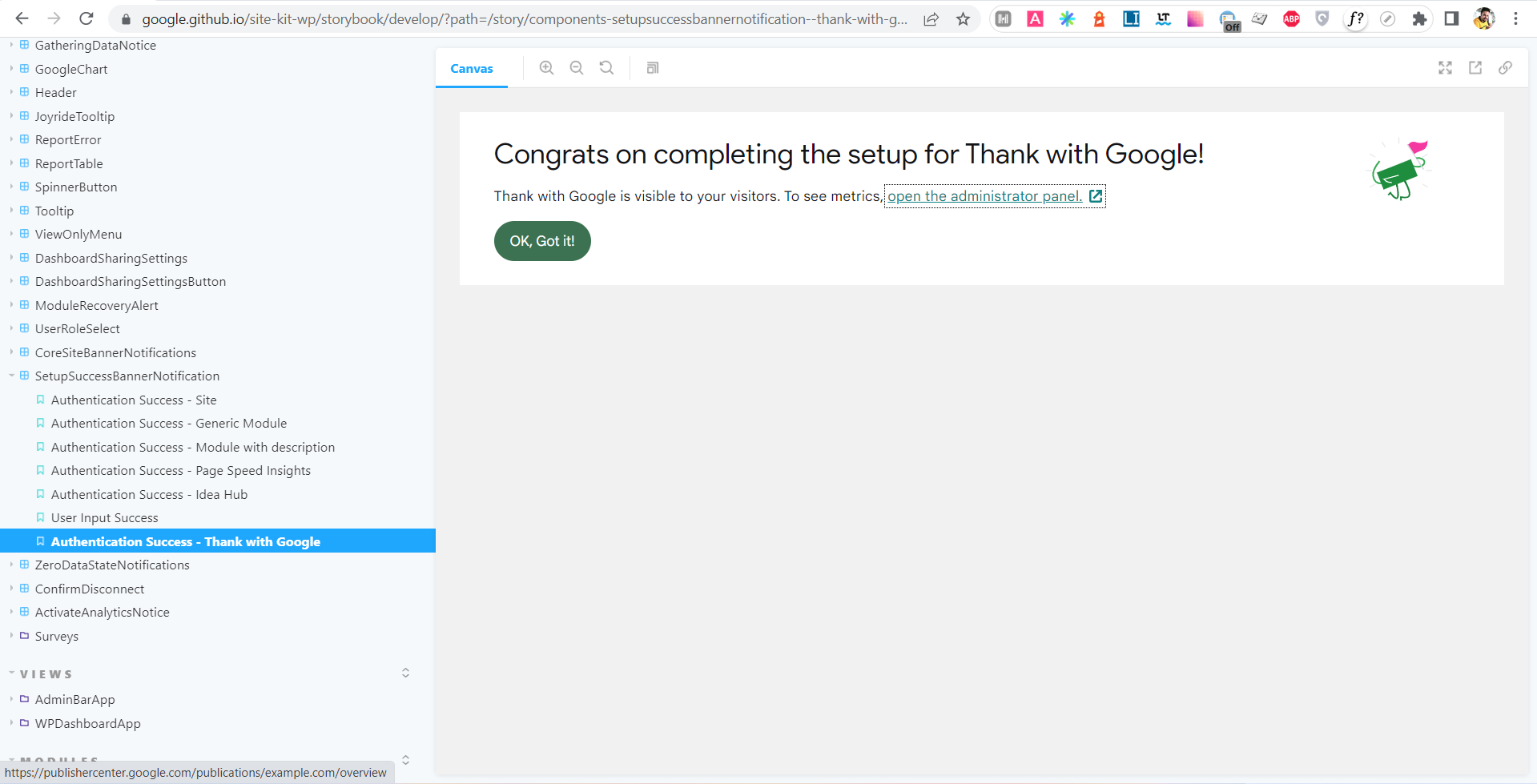The height and width of the screenshot is (784, 1537).
Task: Click external link icon after administrator panel
Action: click(x=1096, y=195)
